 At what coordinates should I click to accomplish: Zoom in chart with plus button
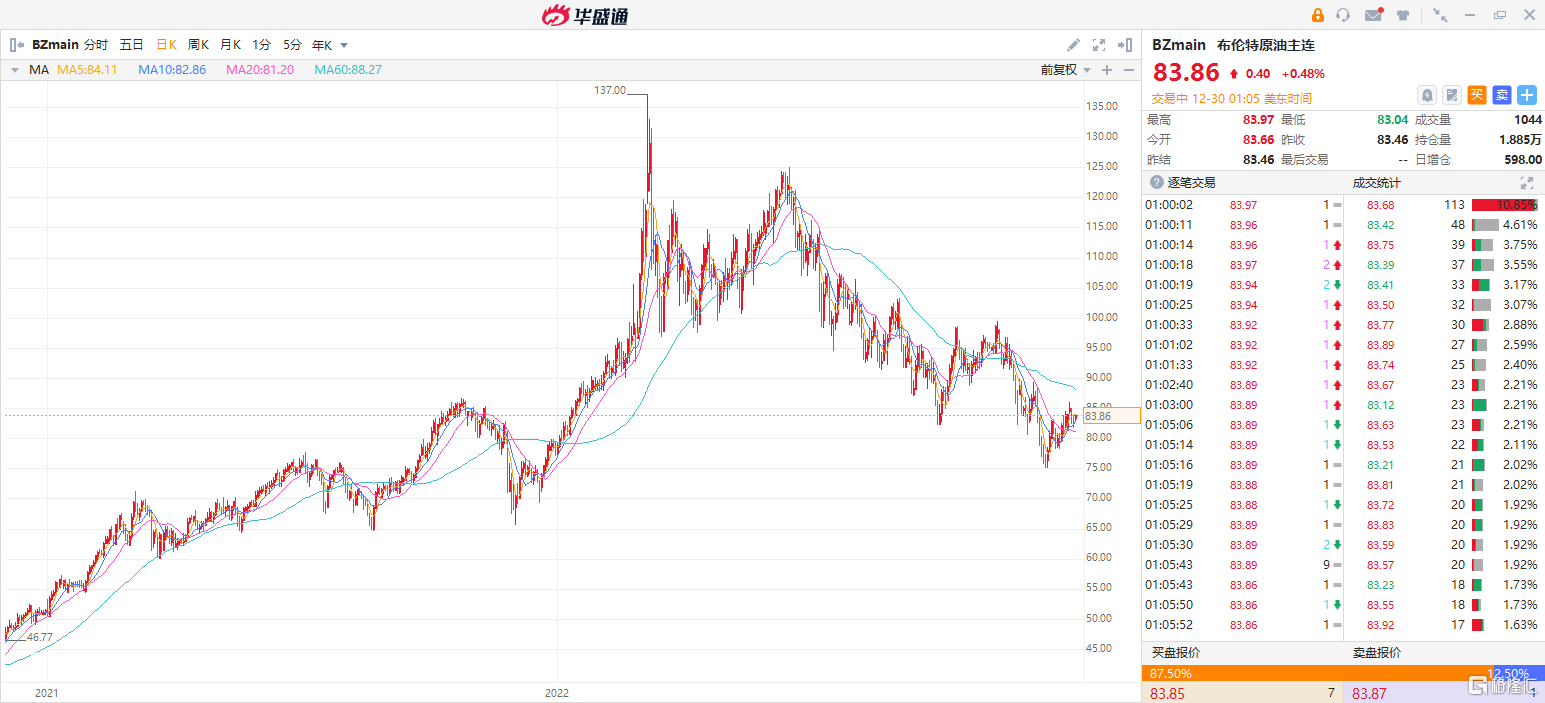tap(1107, 70)
